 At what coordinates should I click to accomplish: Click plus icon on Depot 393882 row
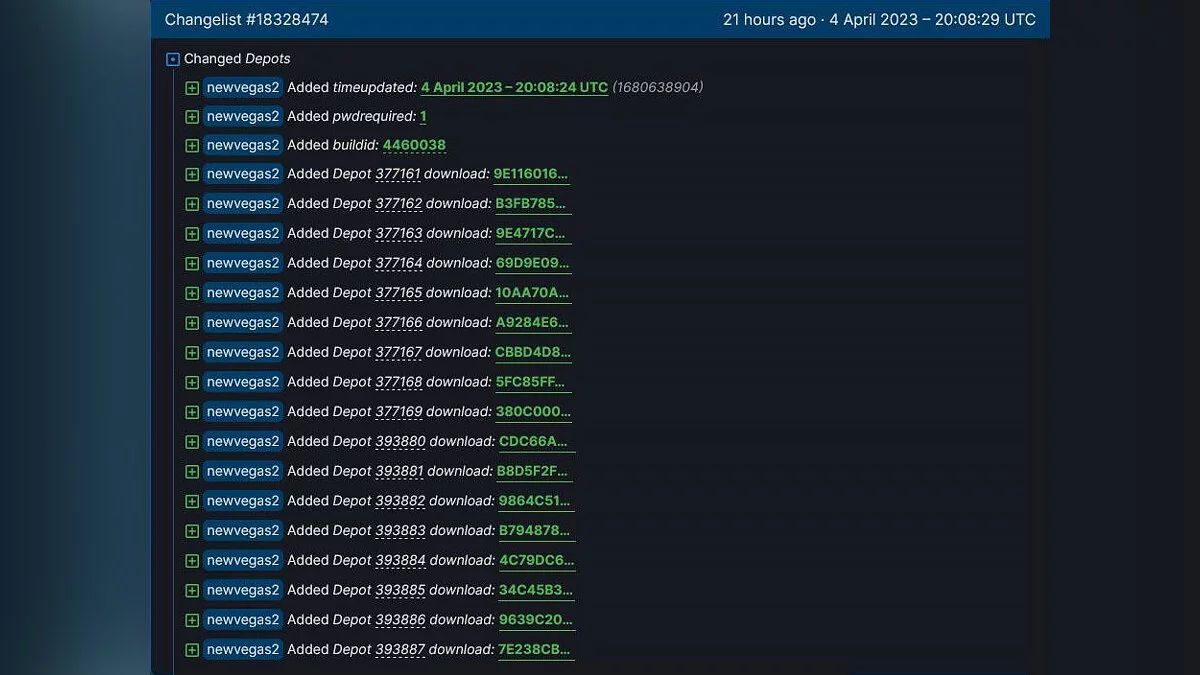(x=192, y=501)
